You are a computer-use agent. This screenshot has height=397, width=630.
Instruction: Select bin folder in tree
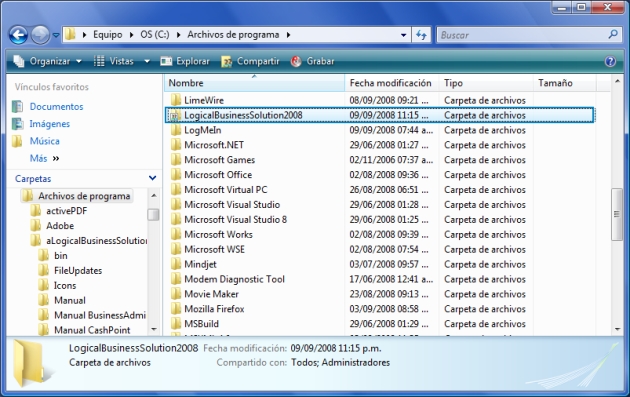61,256
